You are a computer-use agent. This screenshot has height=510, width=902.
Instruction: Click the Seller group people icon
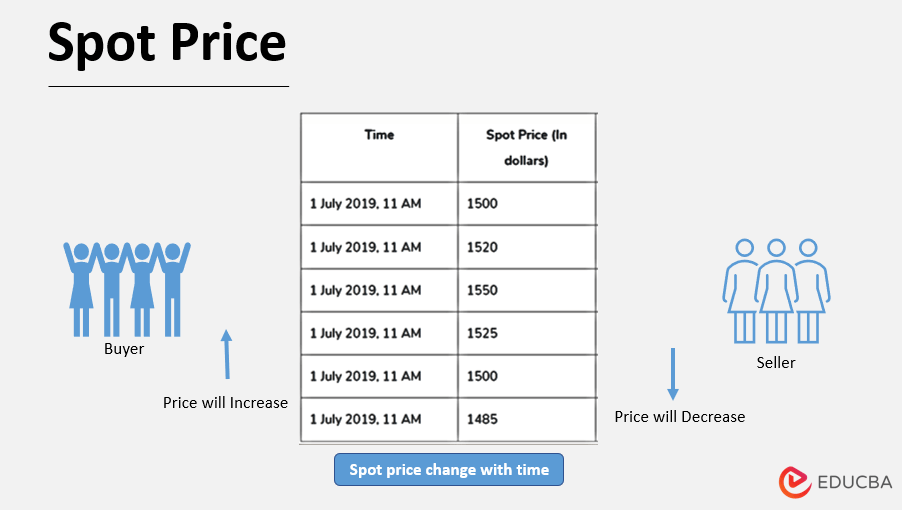776,289
